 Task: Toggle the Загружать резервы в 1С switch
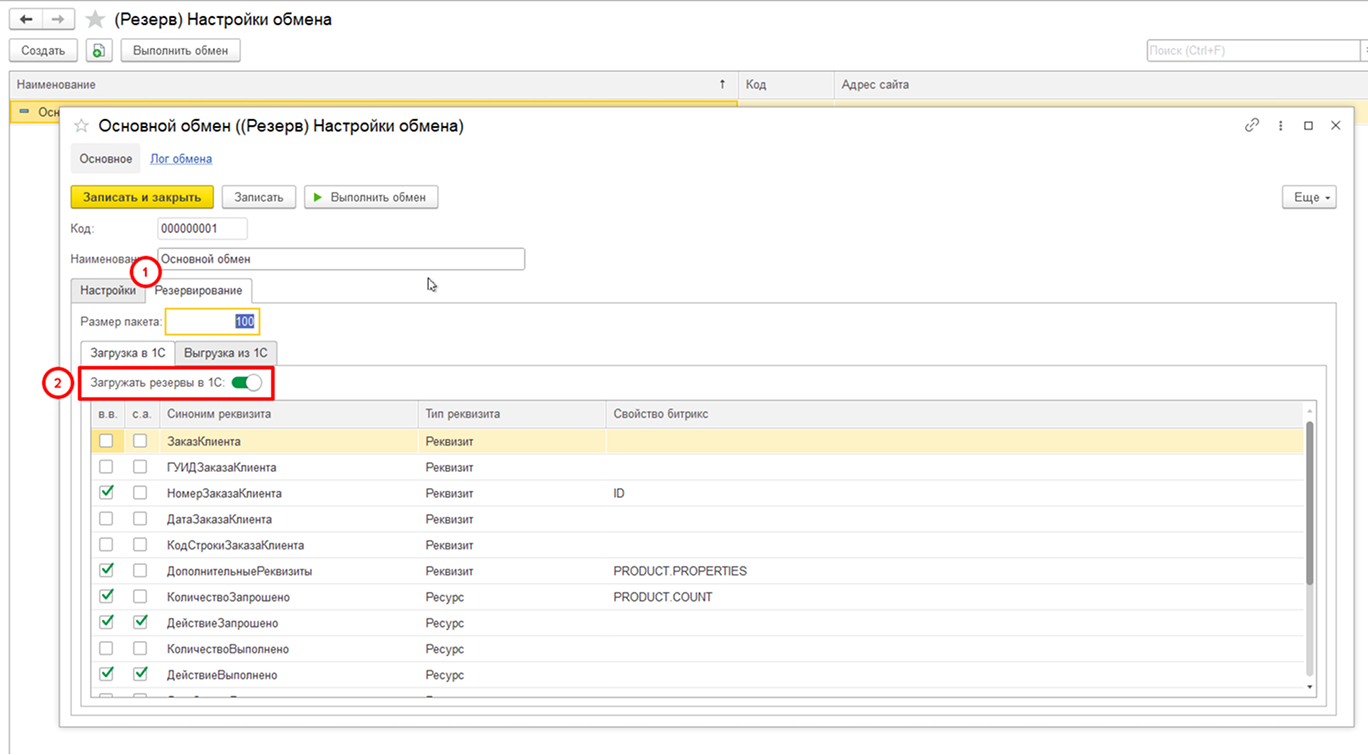[246, 382]
